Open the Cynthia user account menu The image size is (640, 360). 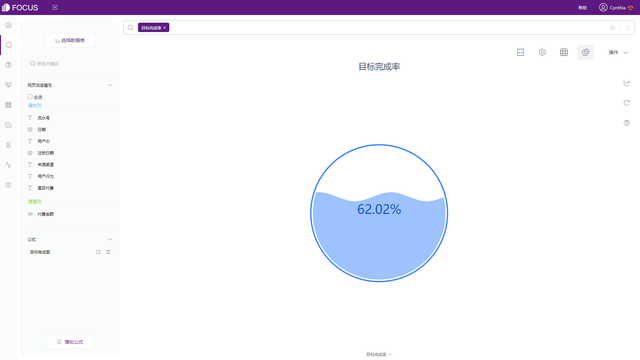[616, 7]
